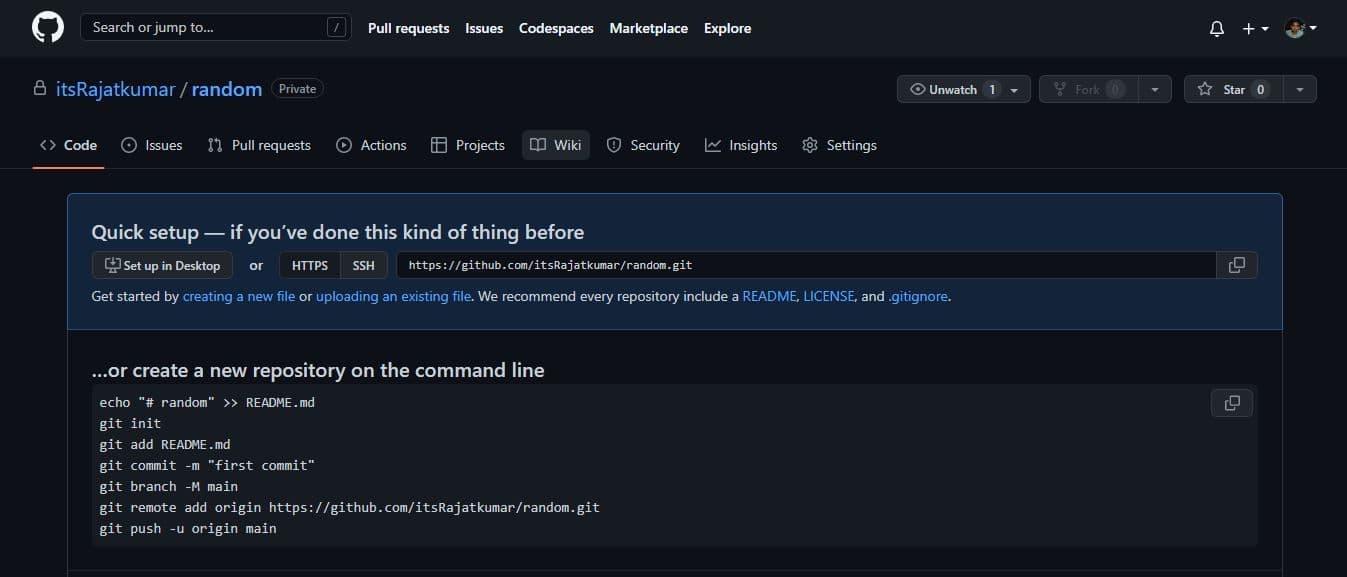Select the git remote add origin line
1347x577 pixels.
(350, 507)
